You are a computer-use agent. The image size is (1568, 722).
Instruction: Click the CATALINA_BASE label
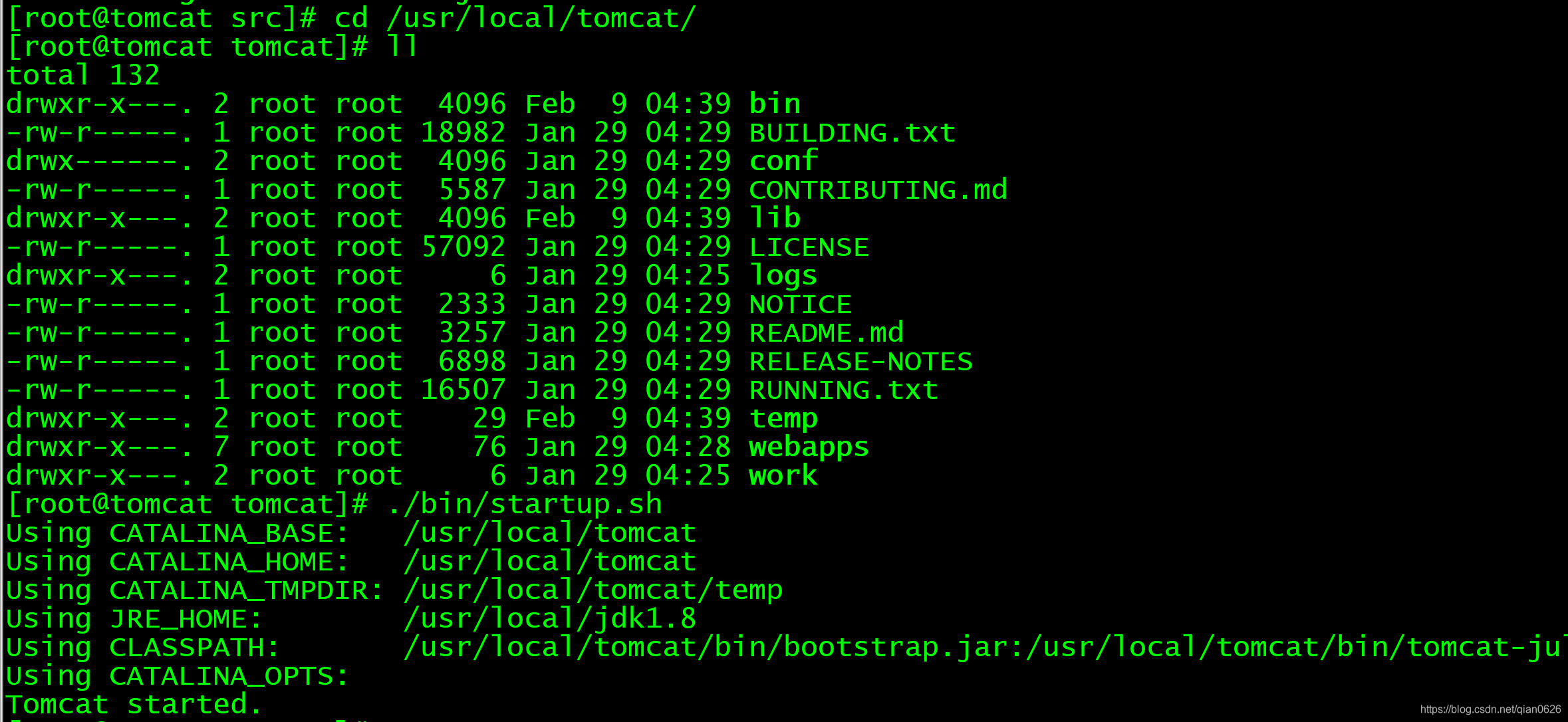click(229, 533)
